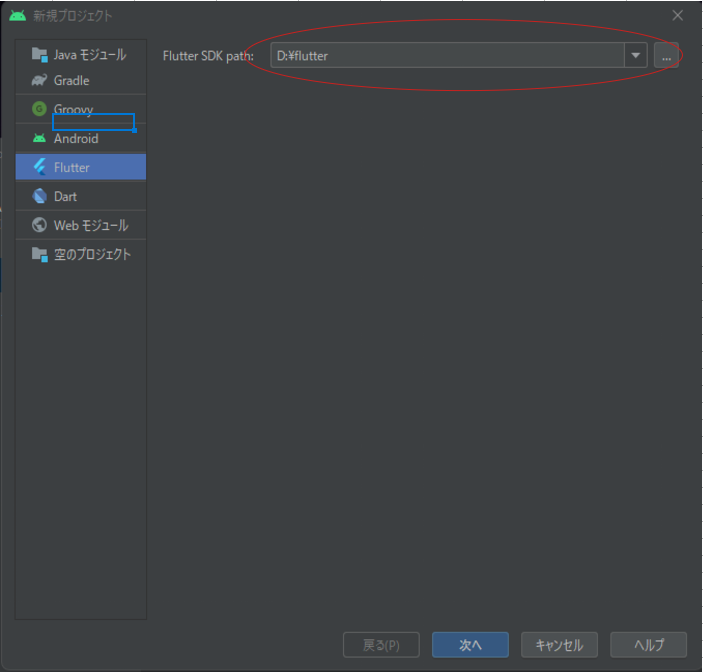Click the Dart logo icon
Screen dimensions: 703x672
coord(39,196)
